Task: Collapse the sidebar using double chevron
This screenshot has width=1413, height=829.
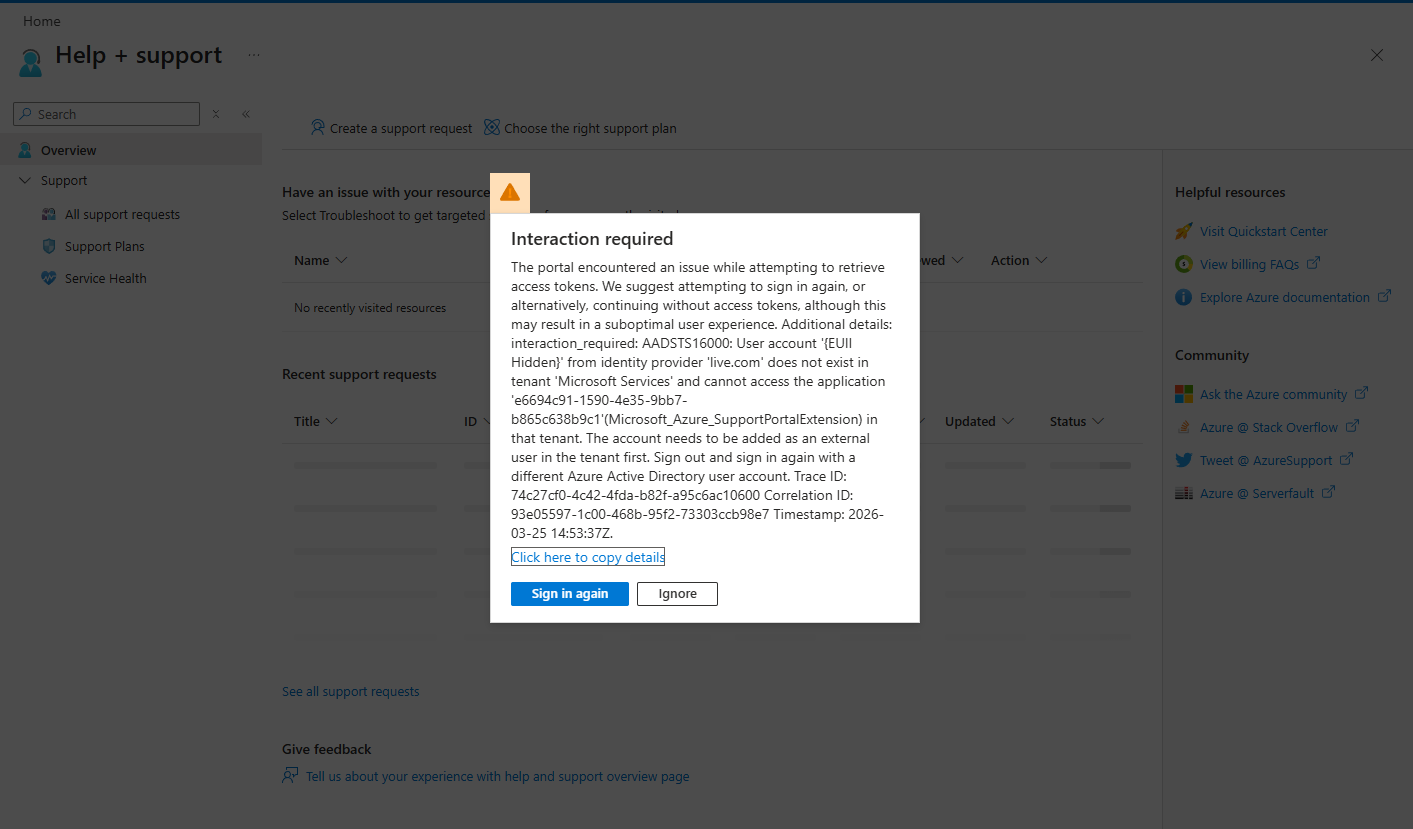Action: click(246, 114)
